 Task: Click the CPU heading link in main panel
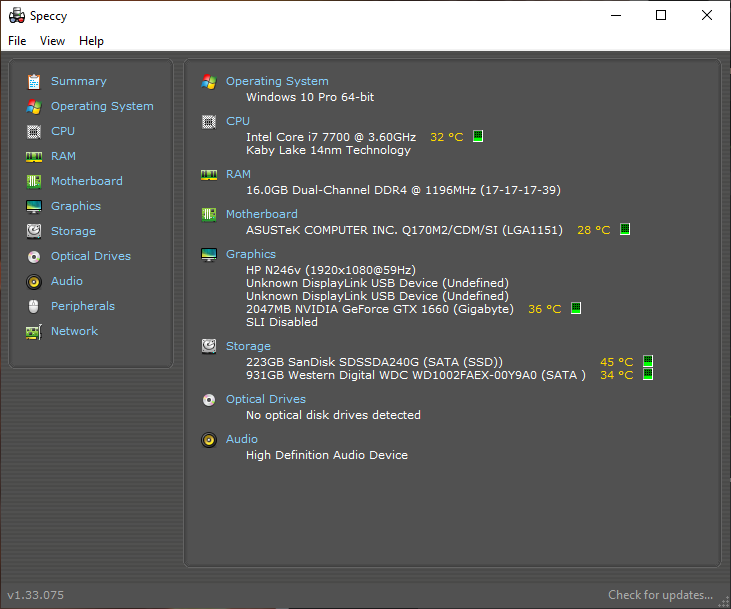(238, 121)
